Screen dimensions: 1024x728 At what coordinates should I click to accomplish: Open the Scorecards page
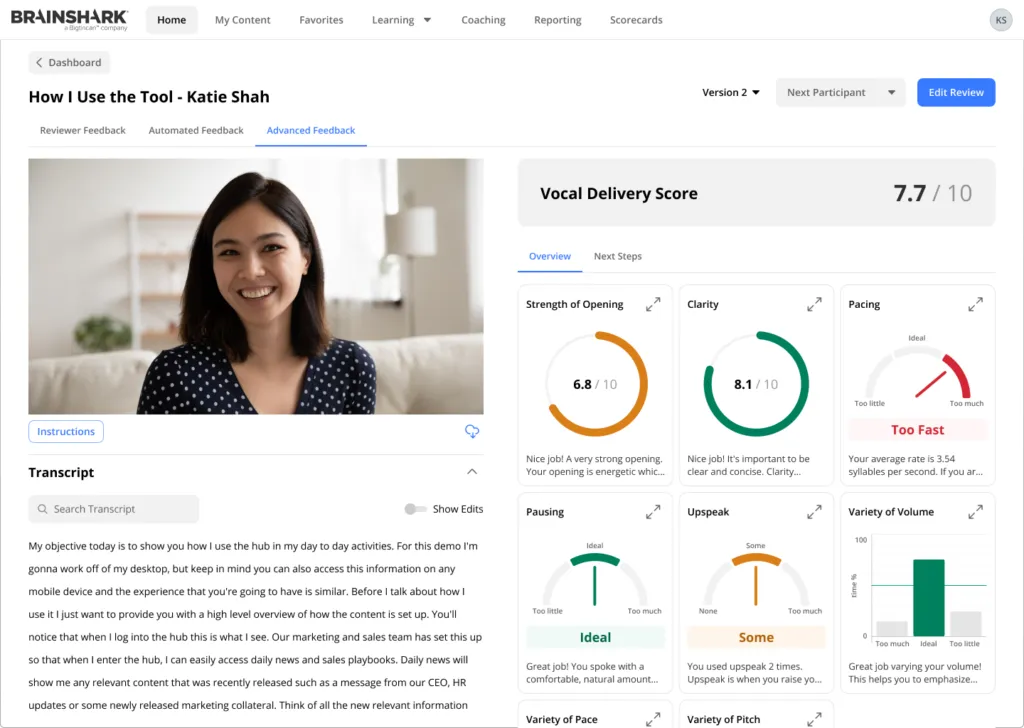(x=636, y=20)
